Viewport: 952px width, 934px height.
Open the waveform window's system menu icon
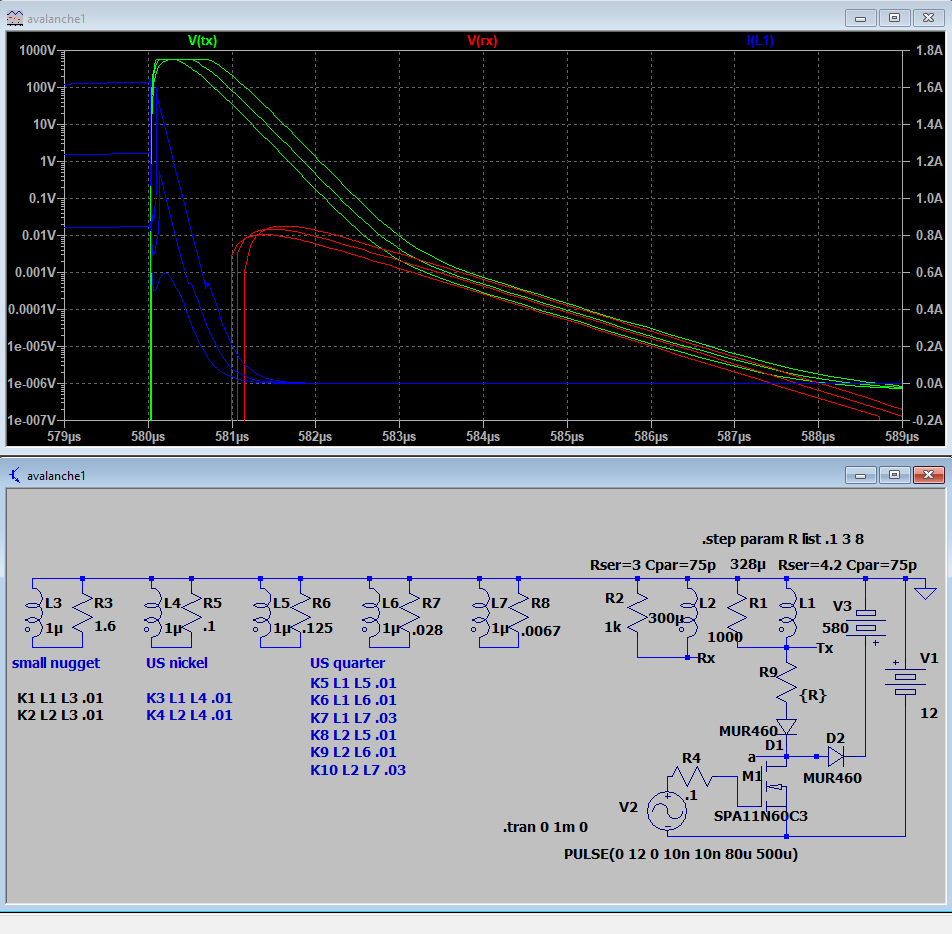point(17,17)
